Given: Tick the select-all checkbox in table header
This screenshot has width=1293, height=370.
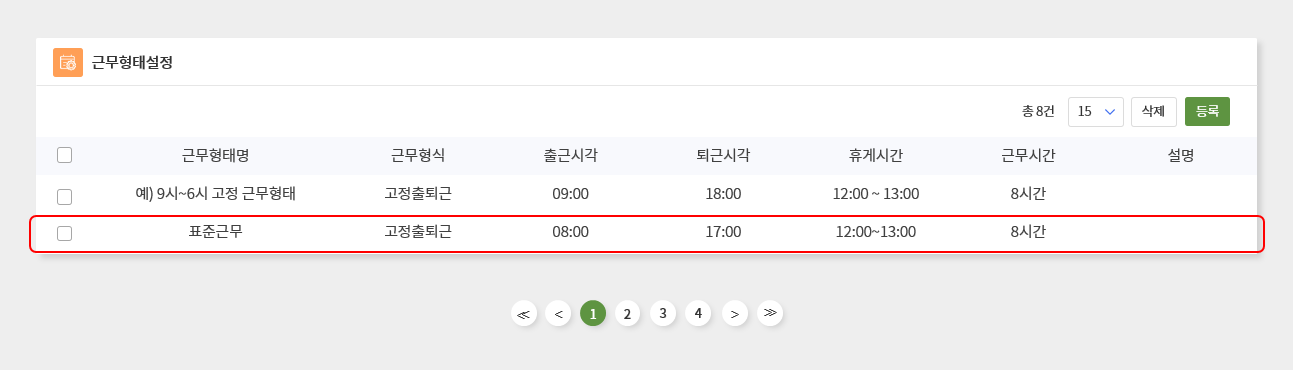Looking at the screenshot, I should [65, 155].
